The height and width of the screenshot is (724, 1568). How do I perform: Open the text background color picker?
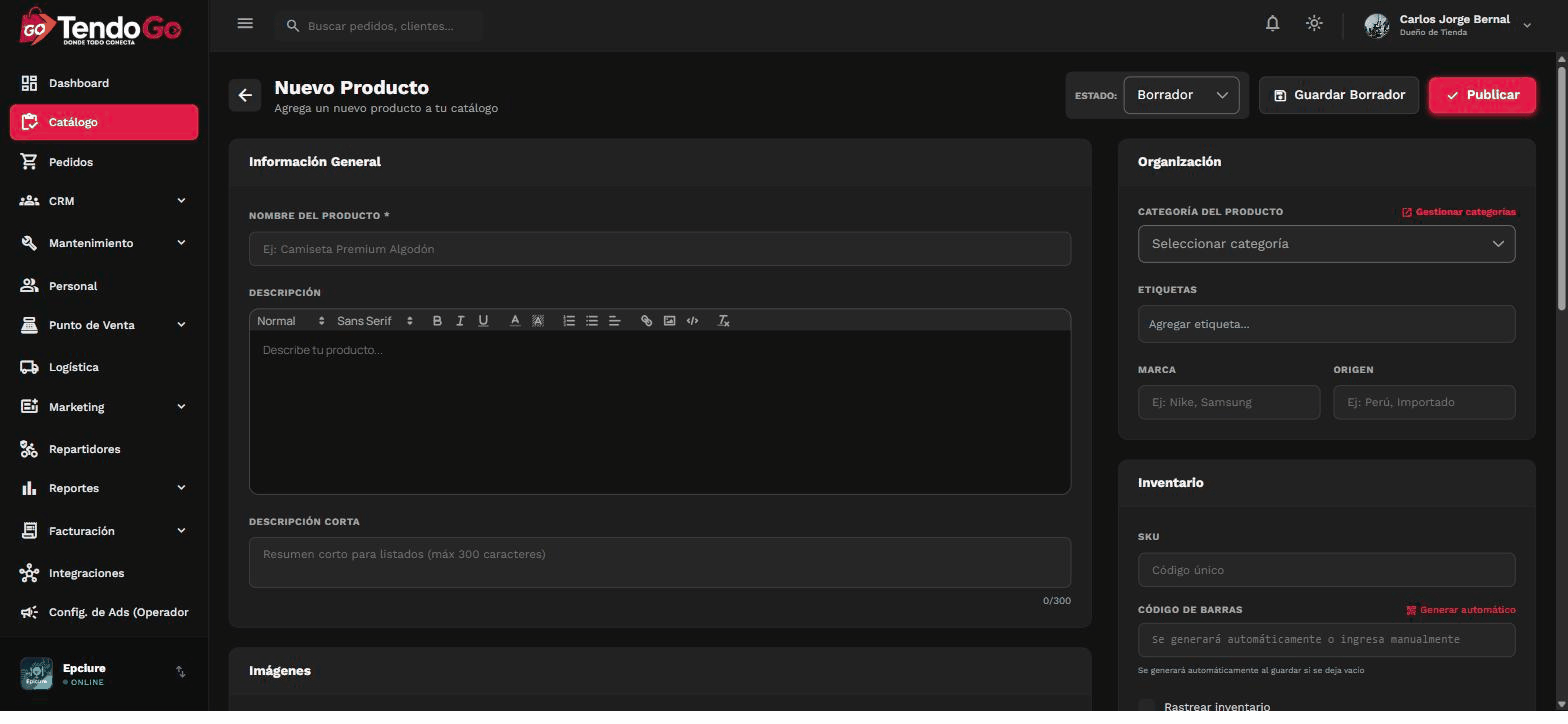pyautogui.click(x=538, y=321)
